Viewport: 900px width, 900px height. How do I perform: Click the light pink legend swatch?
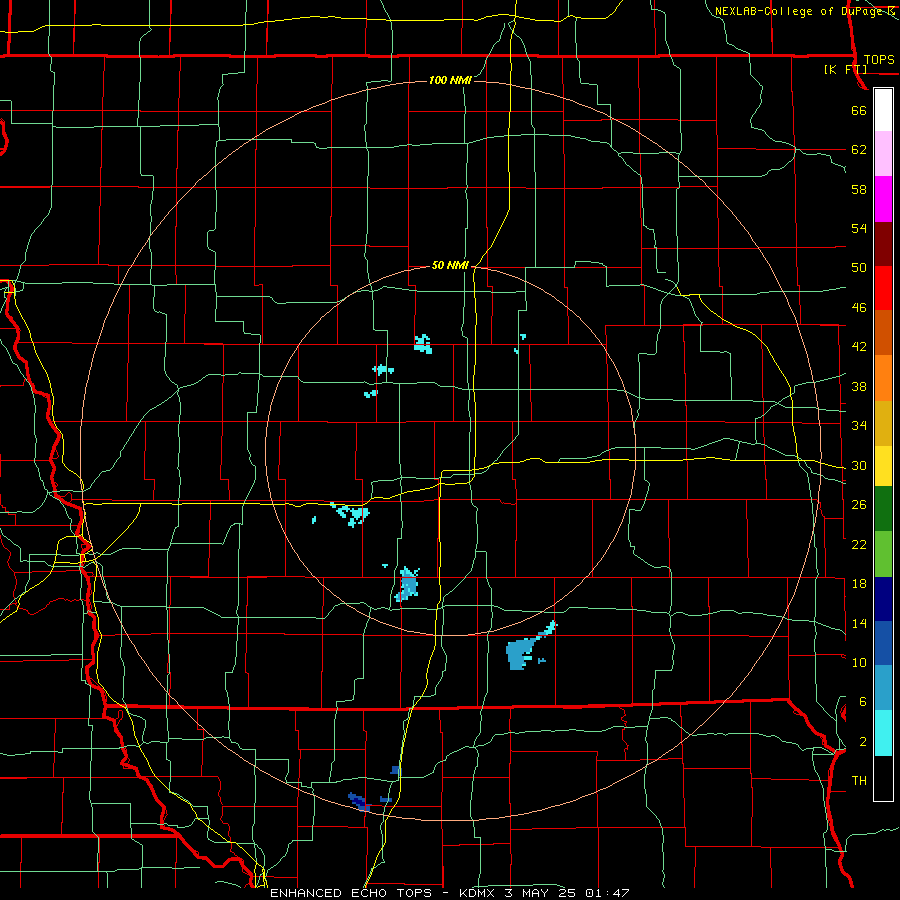[883, 154]
